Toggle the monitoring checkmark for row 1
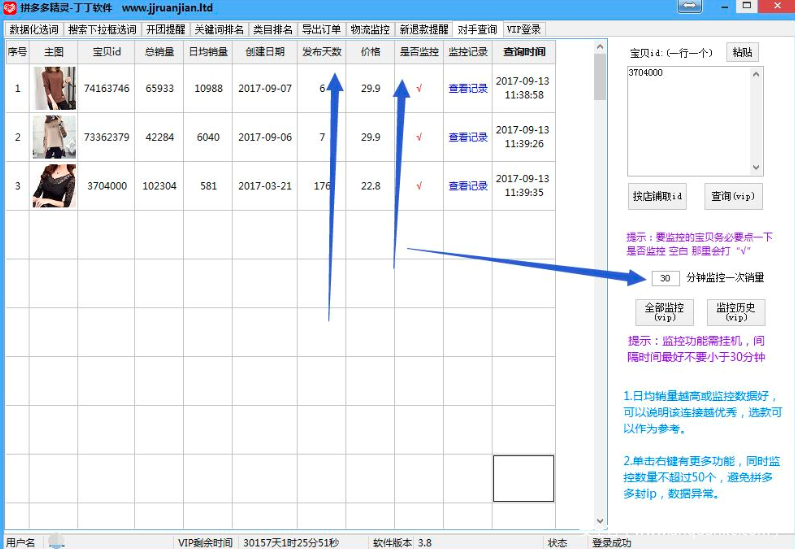 (x=419, y=88)
